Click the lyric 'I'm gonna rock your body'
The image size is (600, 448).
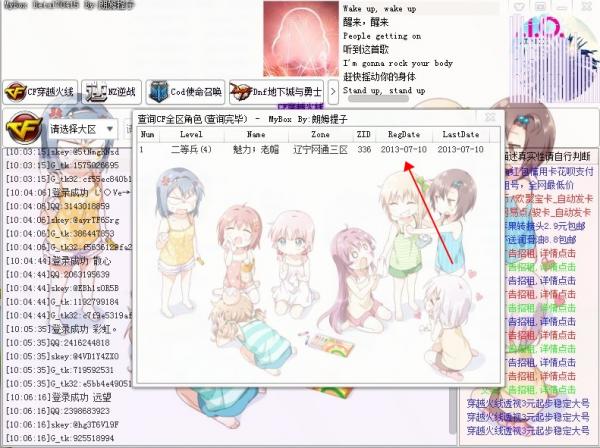pyautogui.click(x=398, y=63)
